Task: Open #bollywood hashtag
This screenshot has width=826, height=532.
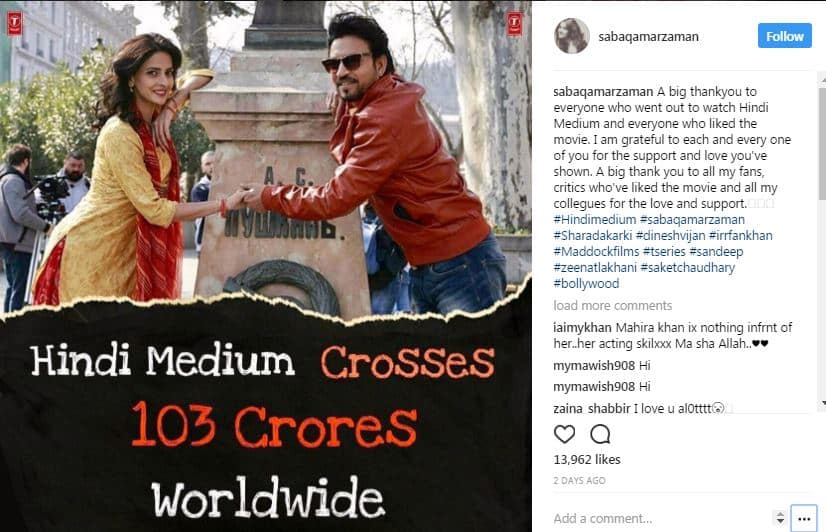Action: coord(586,283)
